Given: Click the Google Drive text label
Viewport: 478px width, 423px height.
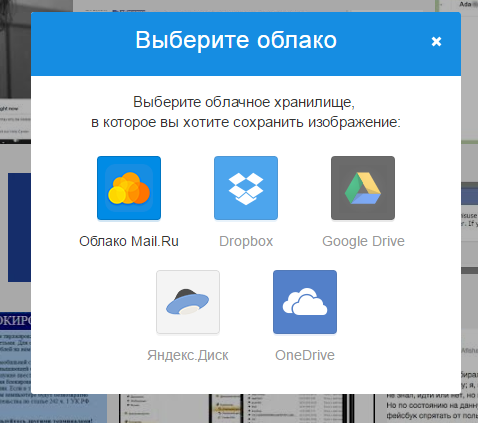Looking at the screenshot, I should pyautogui.click(x=363, y=242).
